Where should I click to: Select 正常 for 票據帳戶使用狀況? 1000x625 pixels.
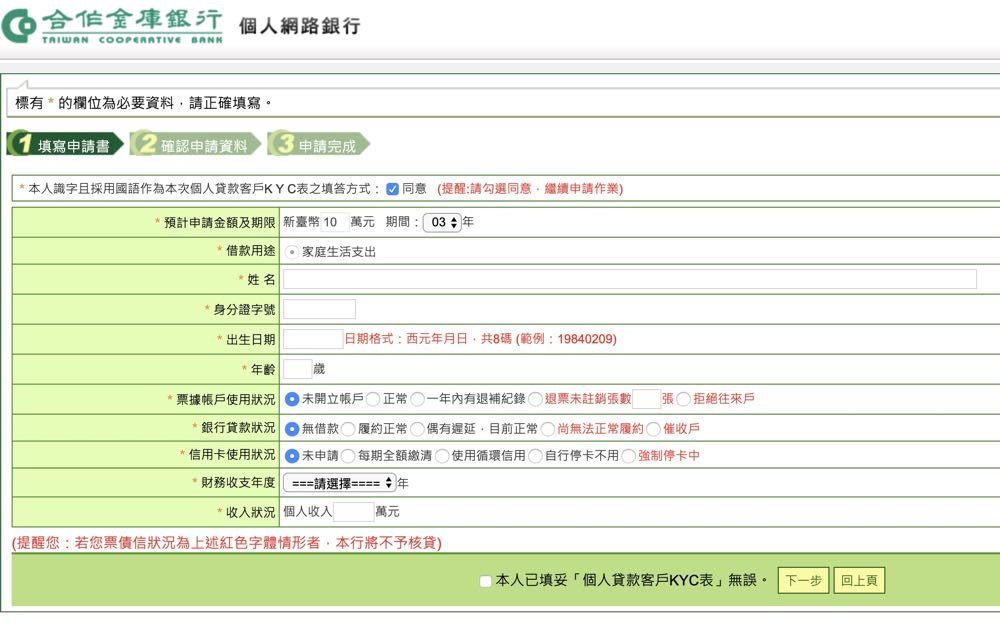pyautogui.click(x=373, y=399)
